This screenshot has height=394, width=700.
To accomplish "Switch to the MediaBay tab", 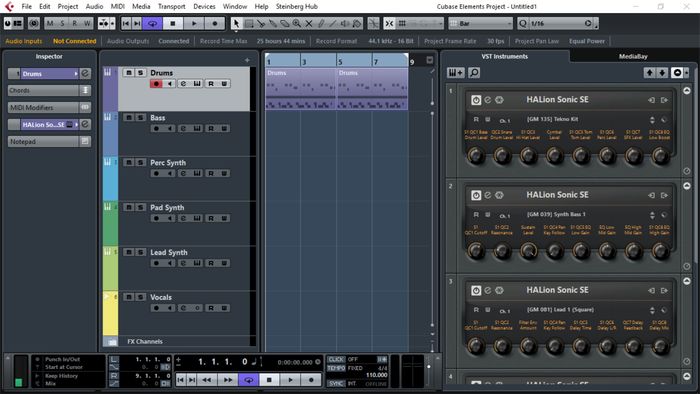I will pyautogui.click(x=633, y=57).
